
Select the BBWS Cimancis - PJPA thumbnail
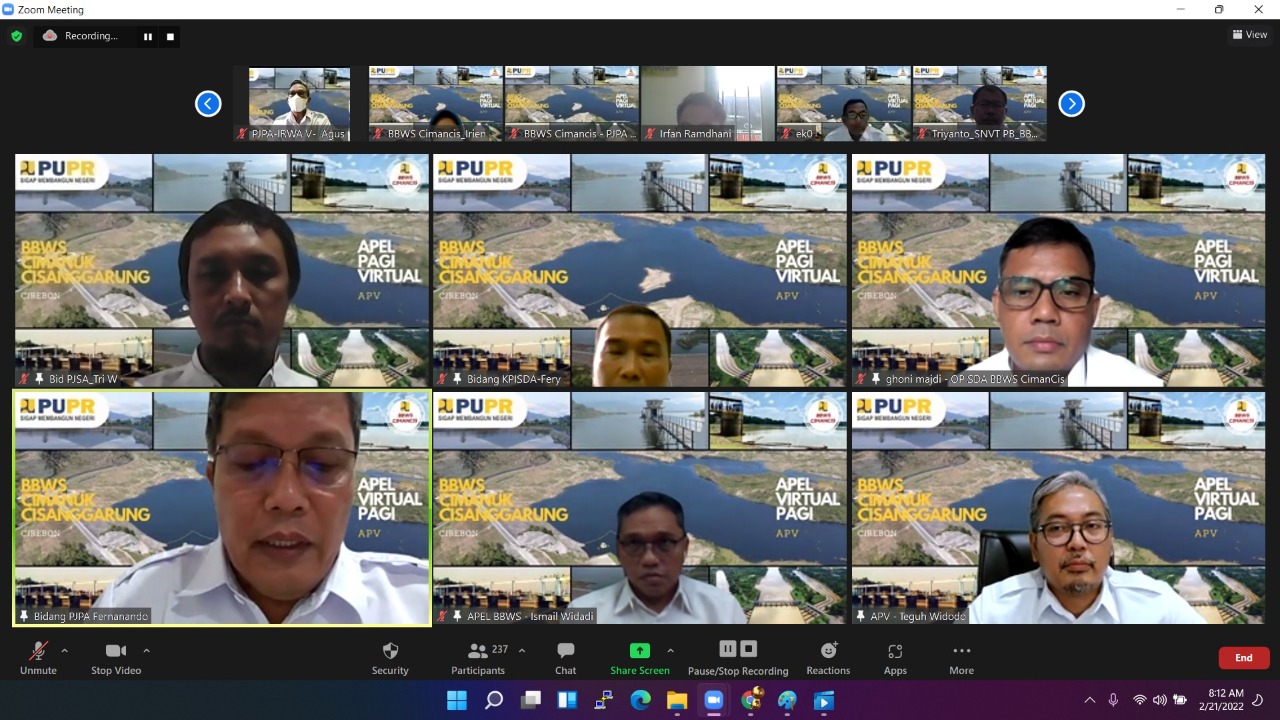pyautogui.click(x=572, y=104)
